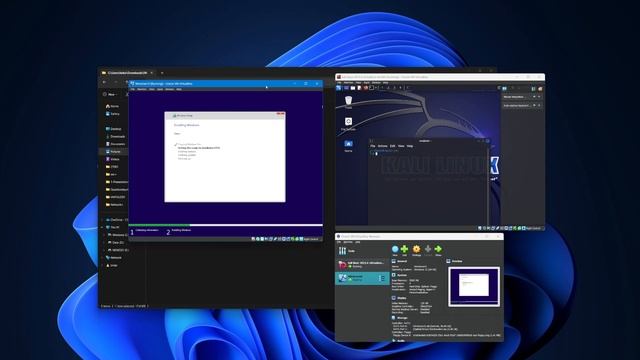The width and height of the screenshot is (640, 360).
Task: Click the Windows Setup dialog title bar
Action: (x=224, y=116)
